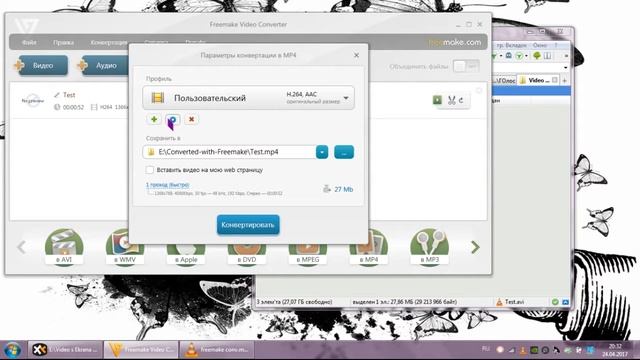The width and height of the screenshot is (640, 360).
Task: Expand the arrow beside circled filter icon
Action: [526, 56]
